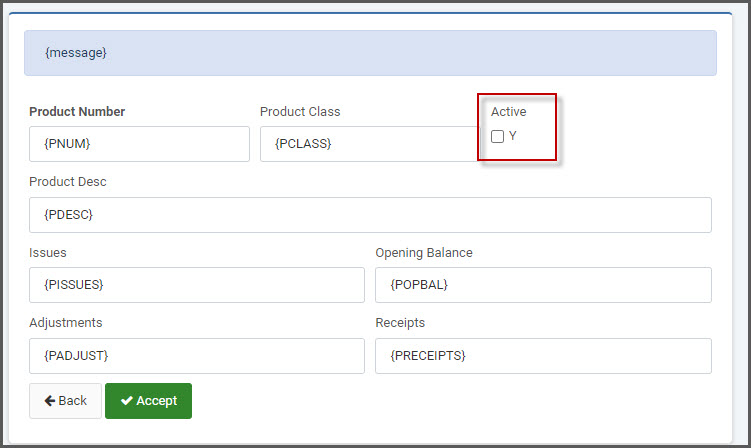The image size is (751, 448).
Task: Click into the {PDESC} description field
Action: pos(370,215)
